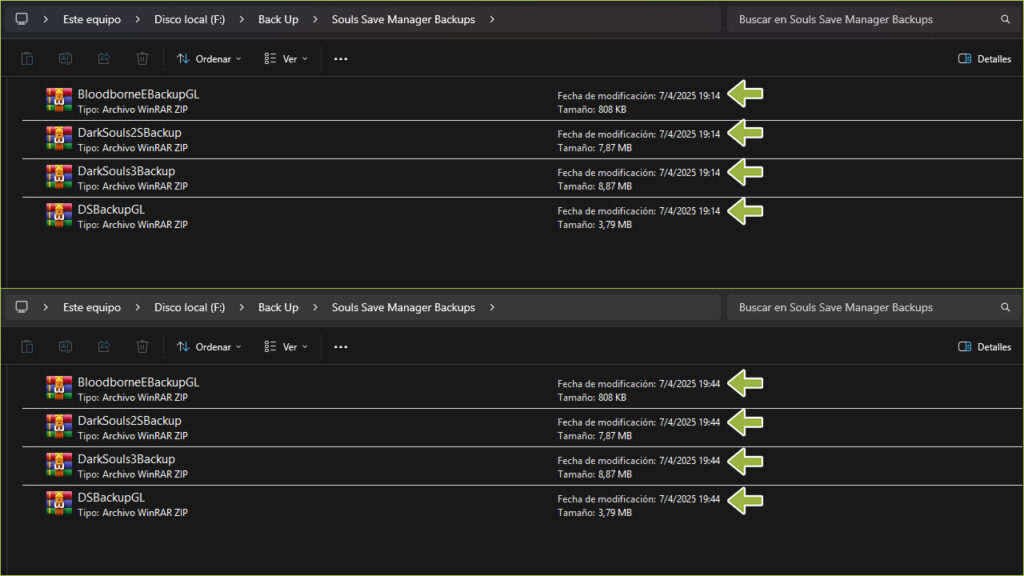
Task: Go to Este equipo in the lower window breadcrumb
Action: [91, 308]
